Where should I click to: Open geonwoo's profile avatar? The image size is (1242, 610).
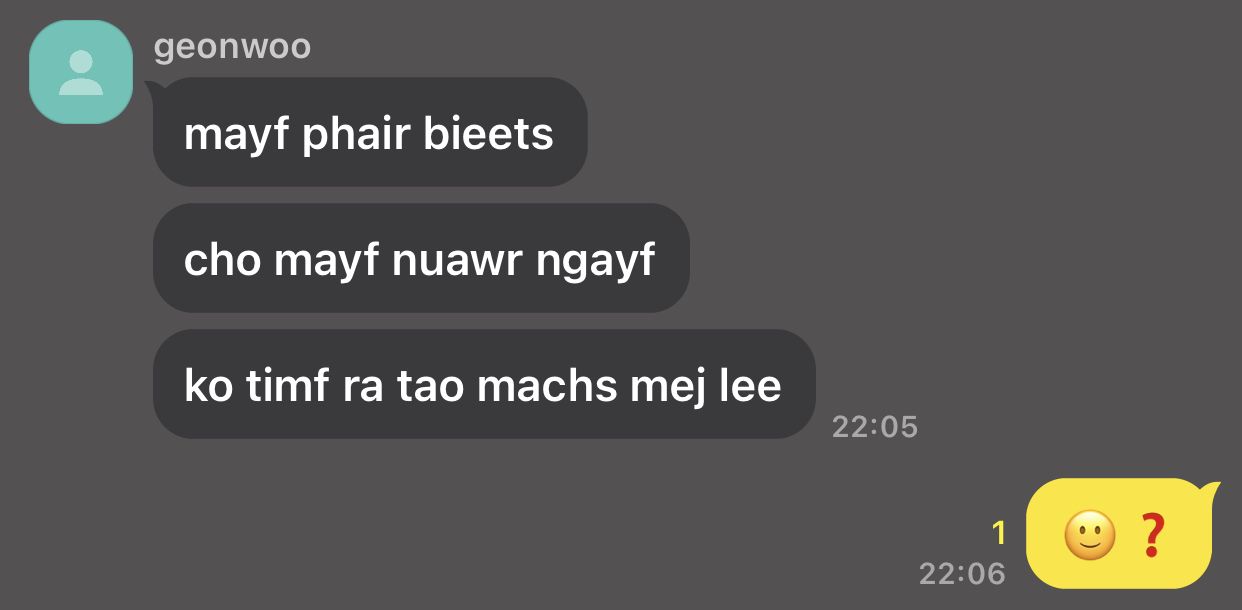tap(81, 72)
